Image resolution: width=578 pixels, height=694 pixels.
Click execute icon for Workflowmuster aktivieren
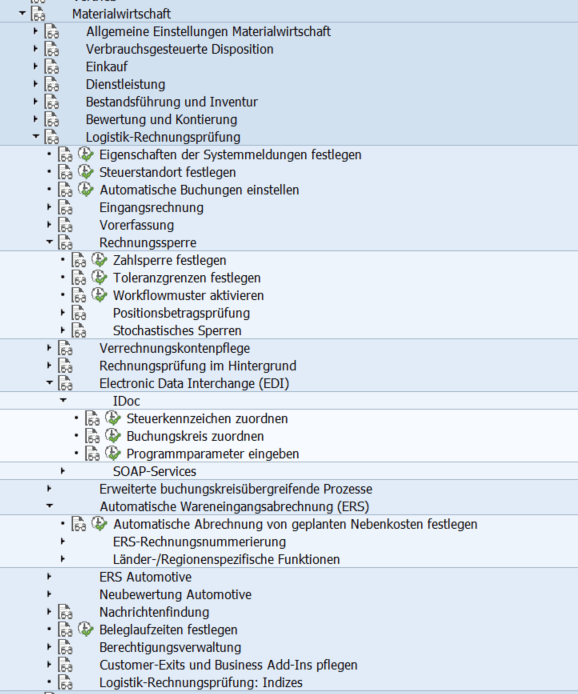pyautogui.click(x=99, y=295)
